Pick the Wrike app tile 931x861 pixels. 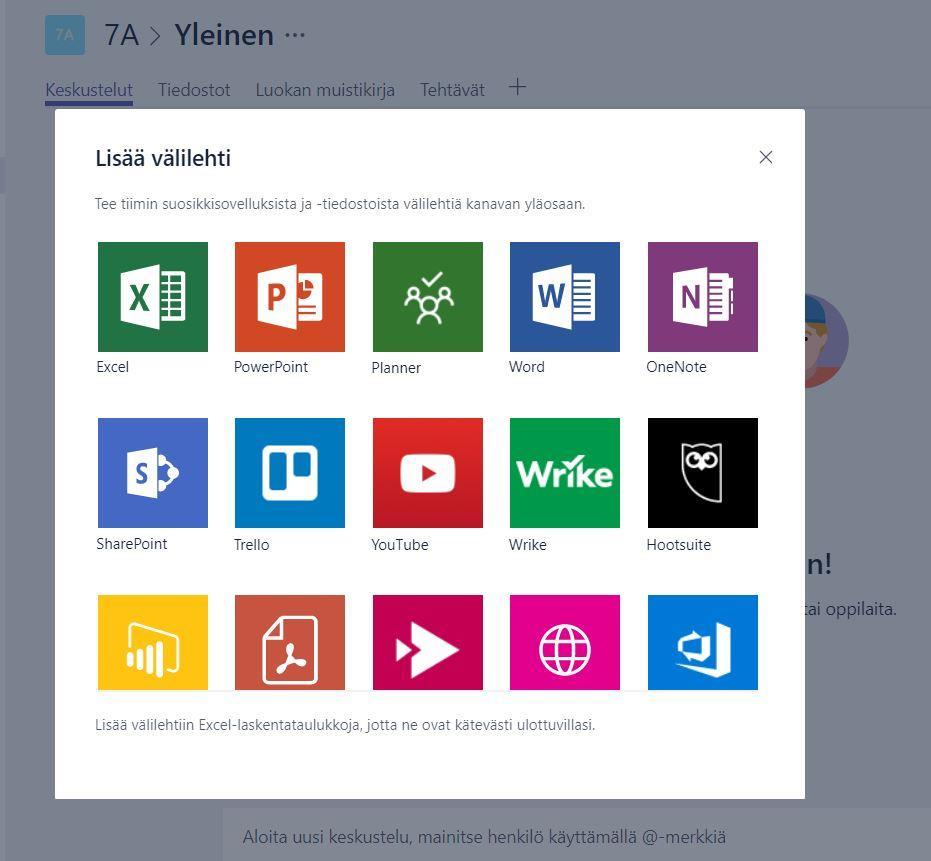point(565,473)
